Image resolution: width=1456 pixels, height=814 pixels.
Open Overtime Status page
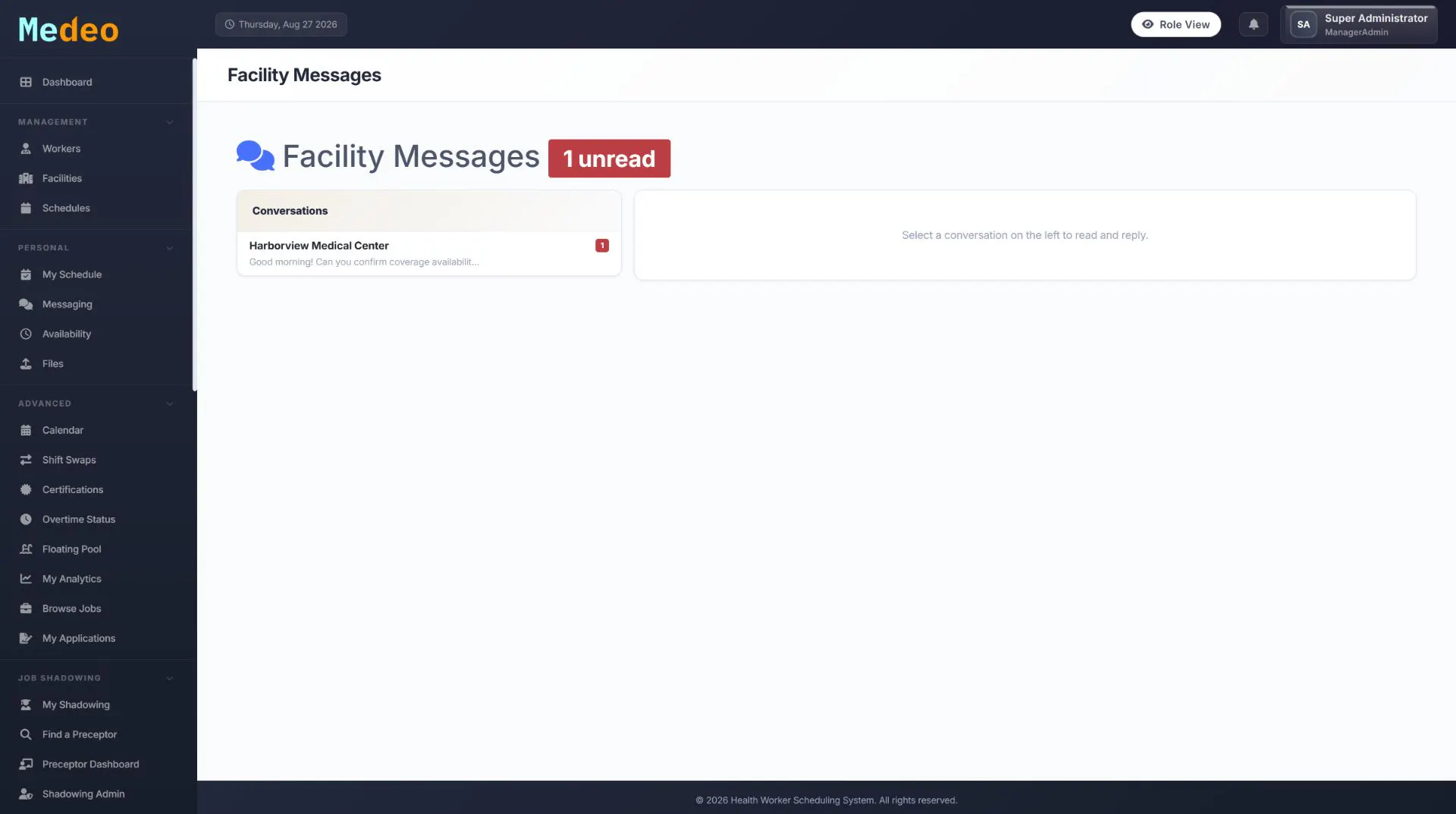coord(96,520)
